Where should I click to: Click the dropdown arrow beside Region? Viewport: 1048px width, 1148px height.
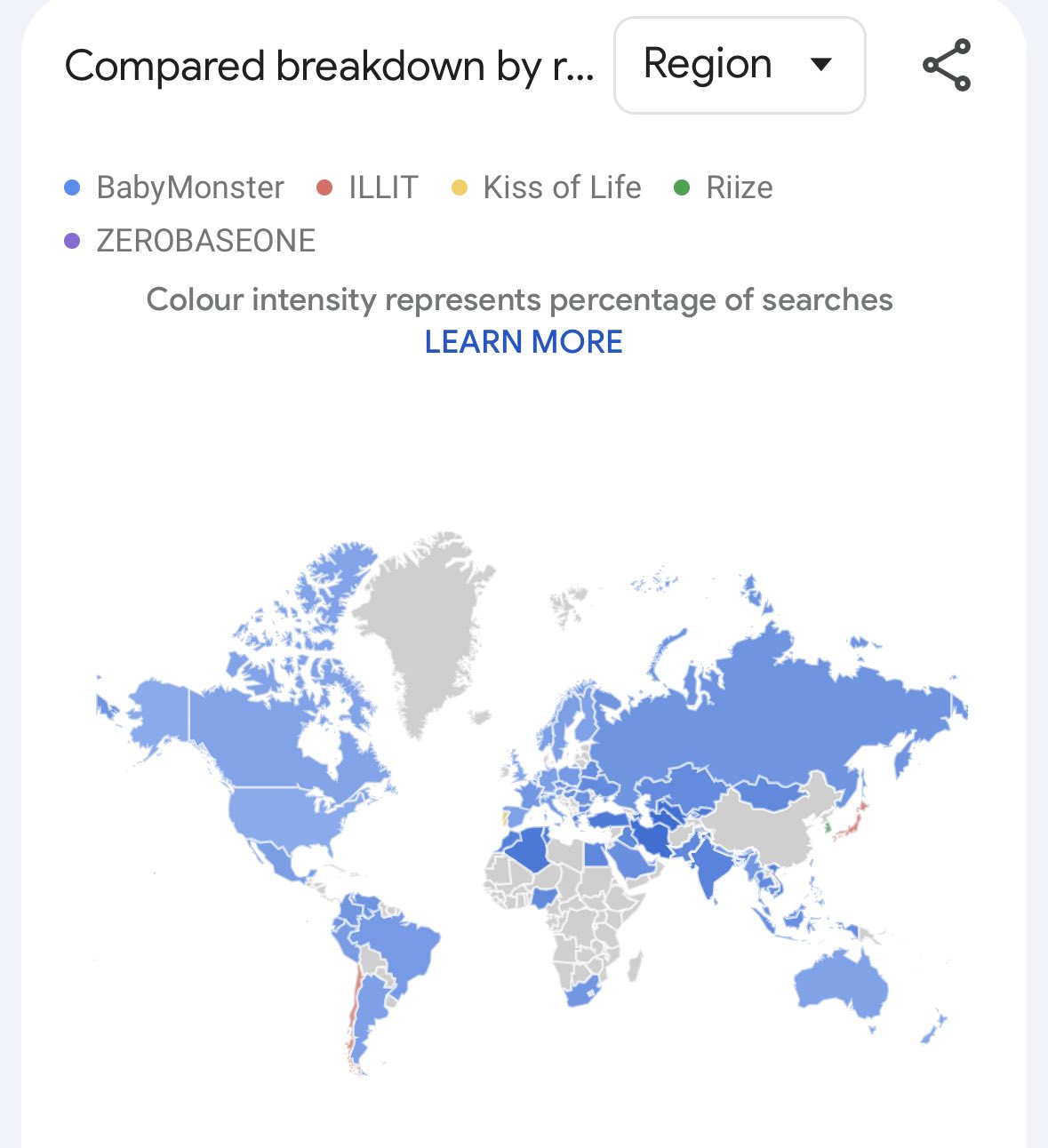pos(821,64)
